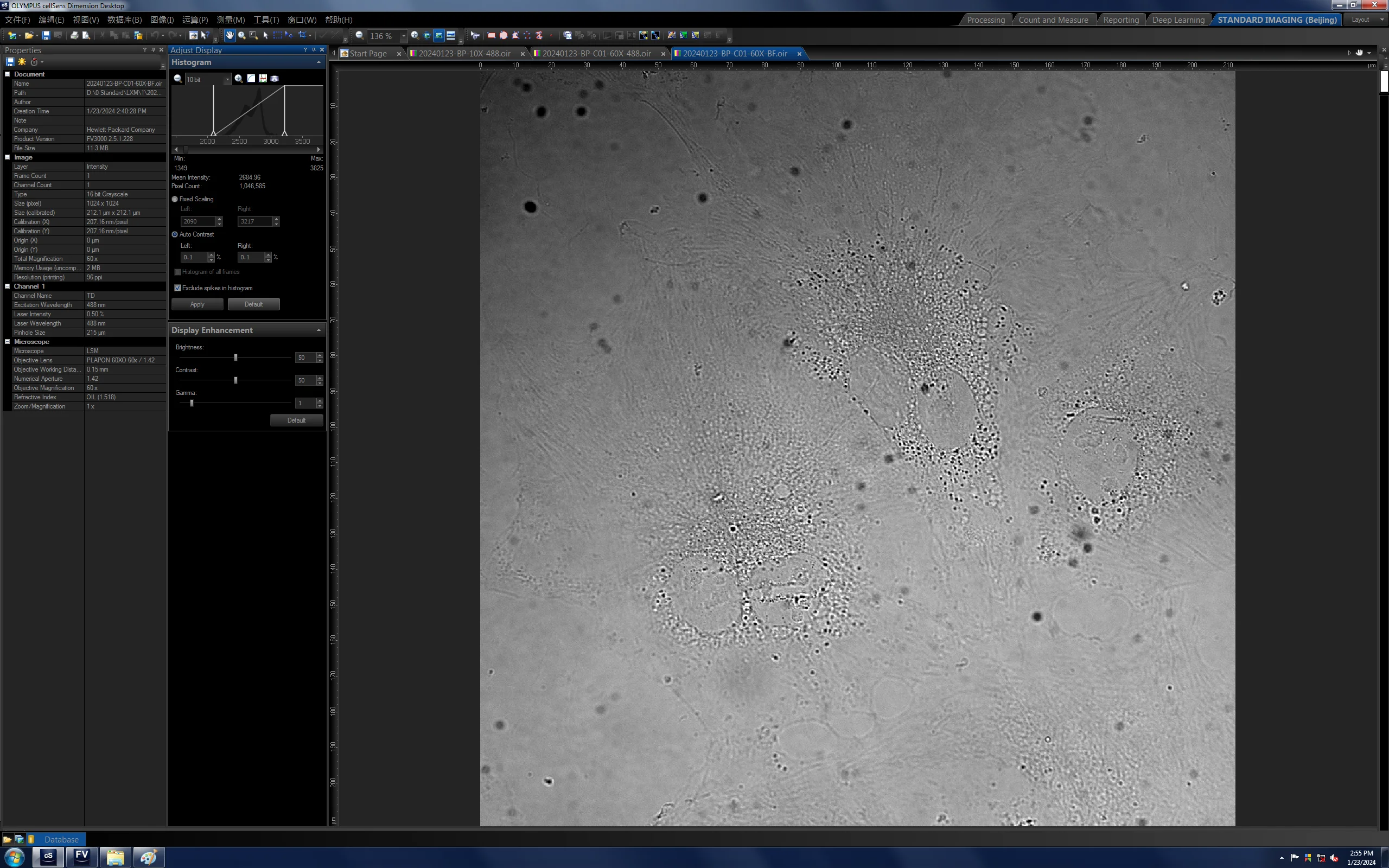This screenshot has width=1389, height=868.
Task: Select the Fixed Scaling radio button
Action: tap(175, 199)
